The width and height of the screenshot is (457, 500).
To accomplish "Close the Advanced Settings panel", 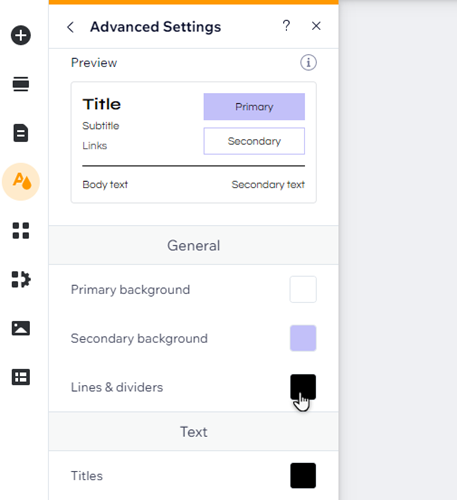I will (316, 26).
